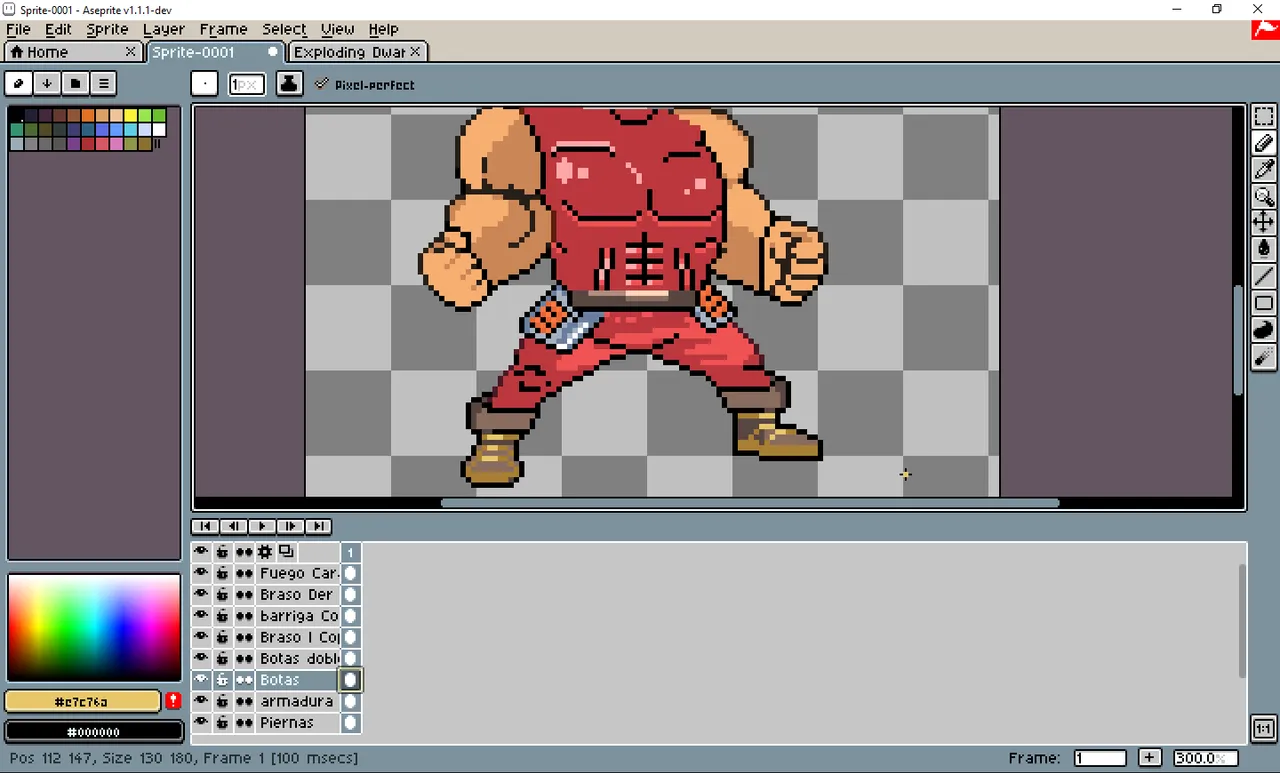The image size is (1280, 773).
Task: Hide the barriga layer
Action: [201, 616]
